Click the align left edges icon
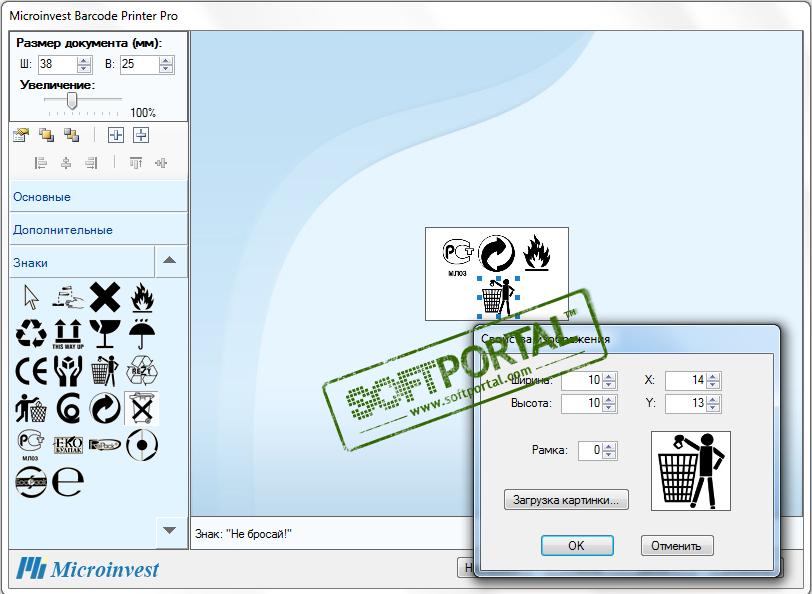 (x=40, y=163)
